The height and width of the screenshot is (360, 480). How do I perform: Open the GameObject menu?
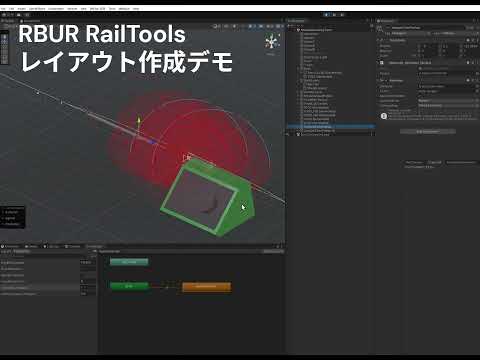[x=37, y=8]
